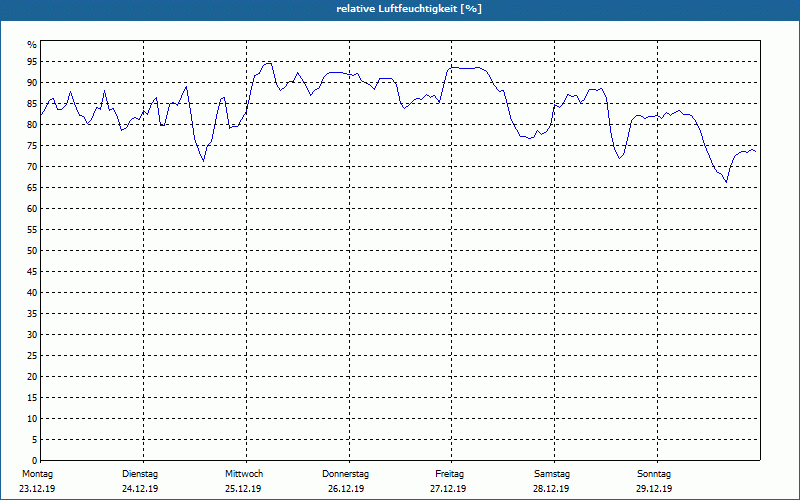Screen dimensions: 800x500
Task: Click the date '25.12.19'
Action: click(x=243, y=489)
